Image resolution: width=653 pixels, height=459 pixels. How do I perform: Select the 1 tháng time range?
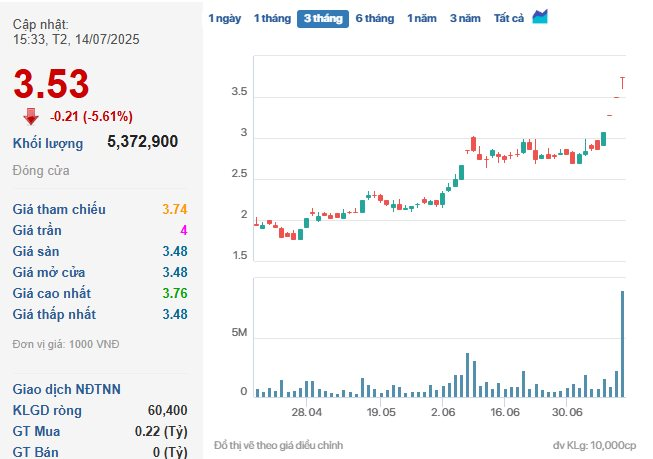pos(272,18)
